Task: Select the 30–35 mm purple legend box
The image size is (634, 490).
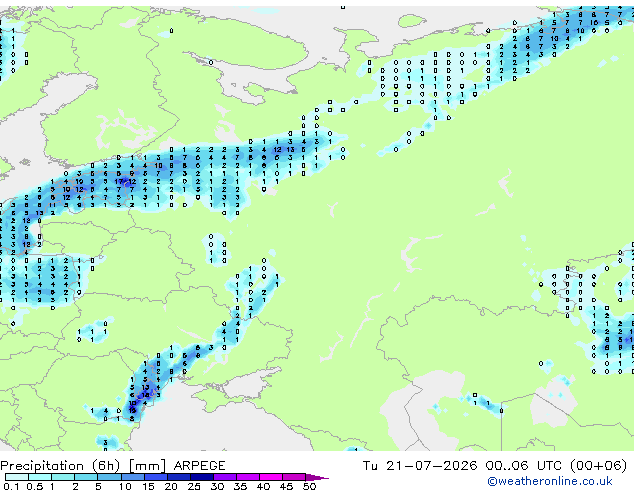Action: point(225,477)
